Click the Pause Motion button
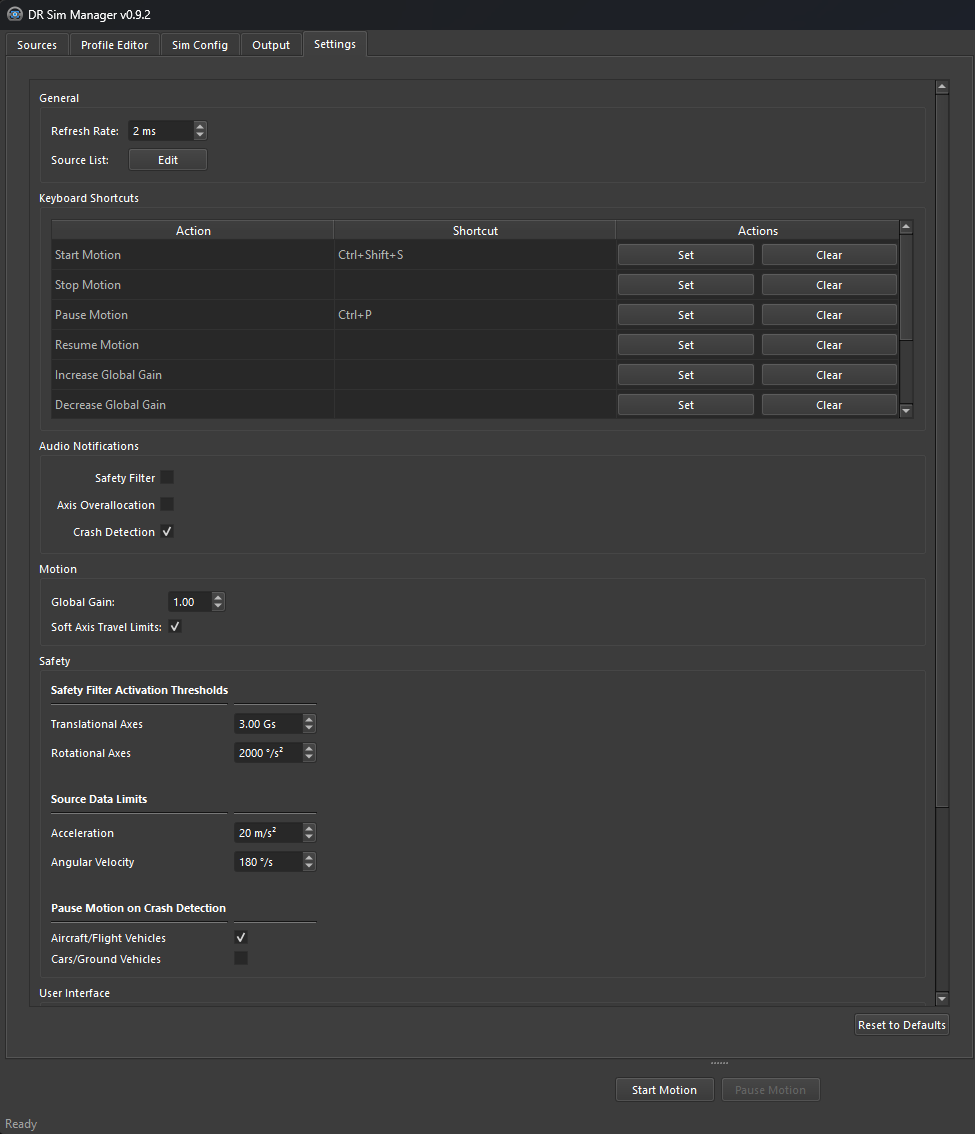 [770, 1090]
